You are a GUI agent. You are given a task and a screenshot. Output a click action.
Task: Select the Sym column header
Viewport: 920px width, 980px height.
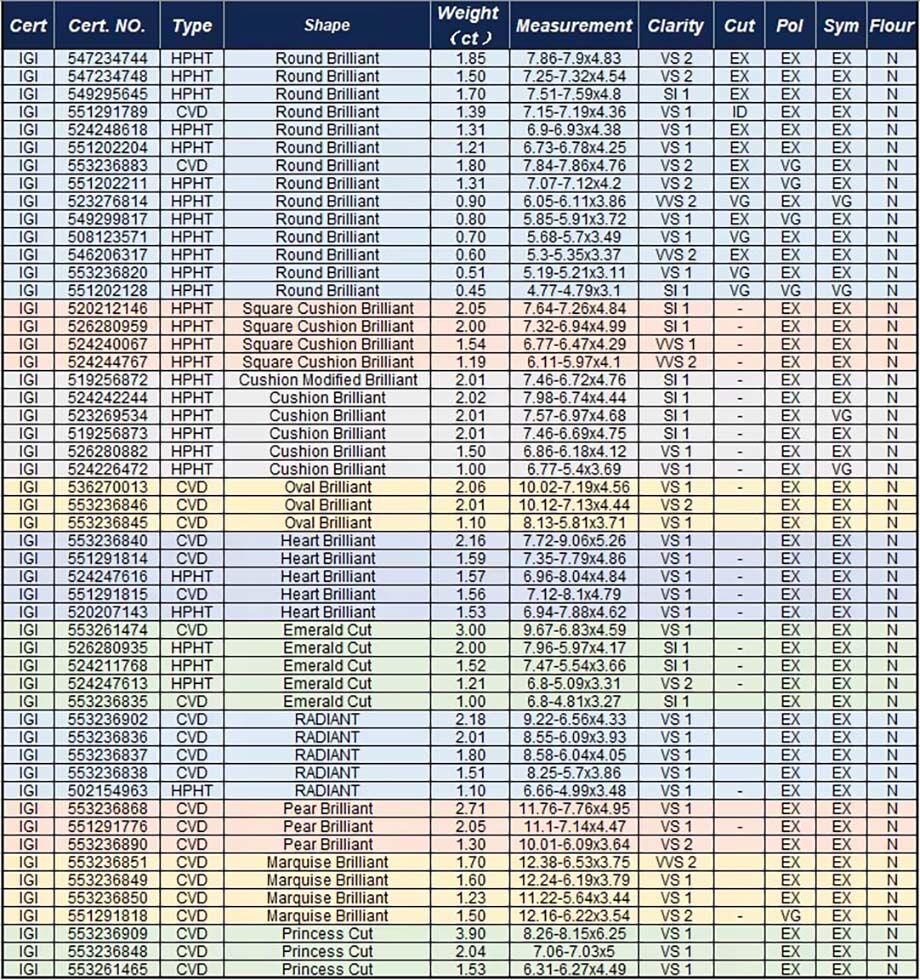841,26
